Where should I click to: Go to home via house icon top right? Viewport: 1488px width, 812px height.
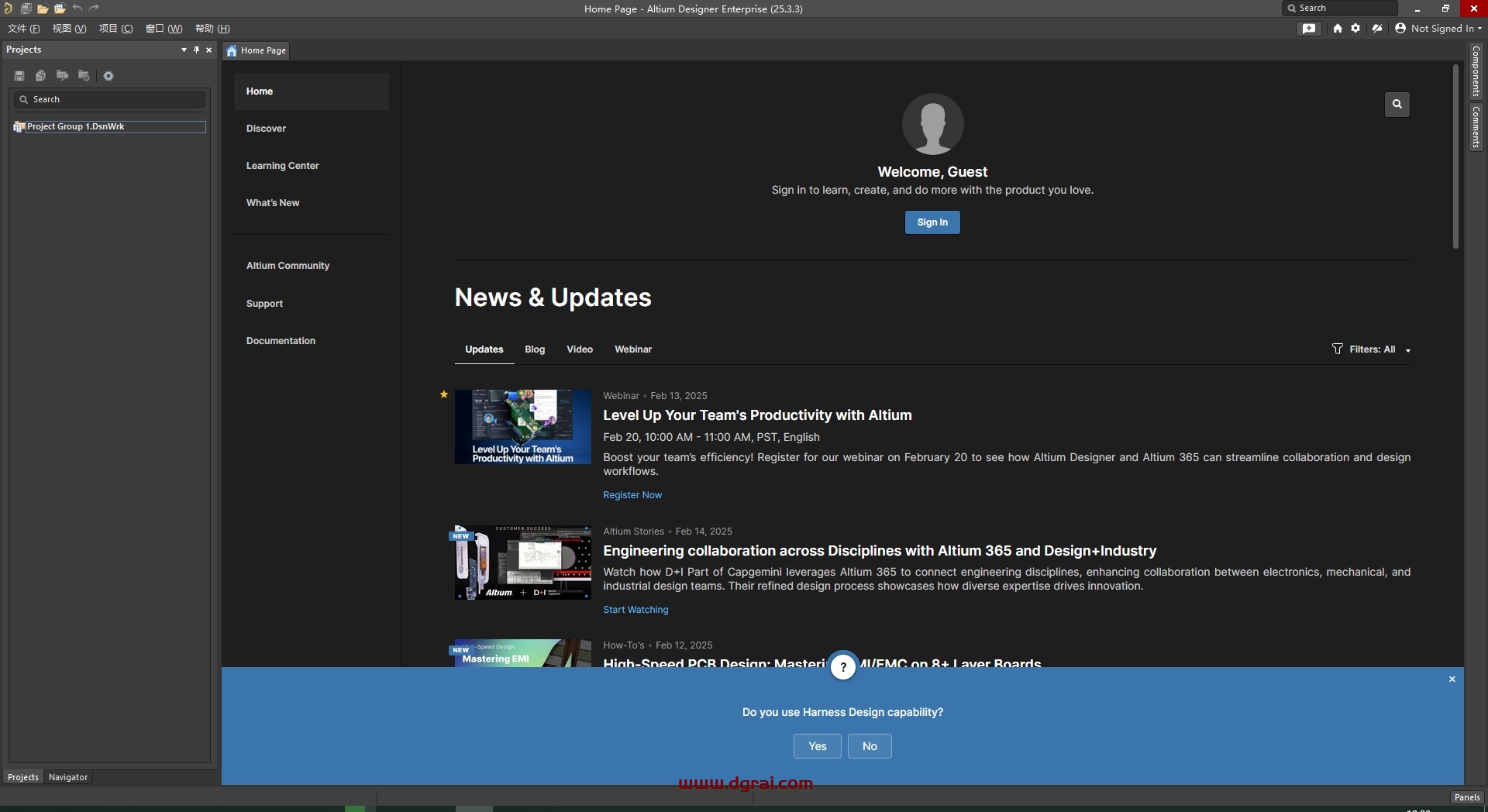(x=1338, y=28)
